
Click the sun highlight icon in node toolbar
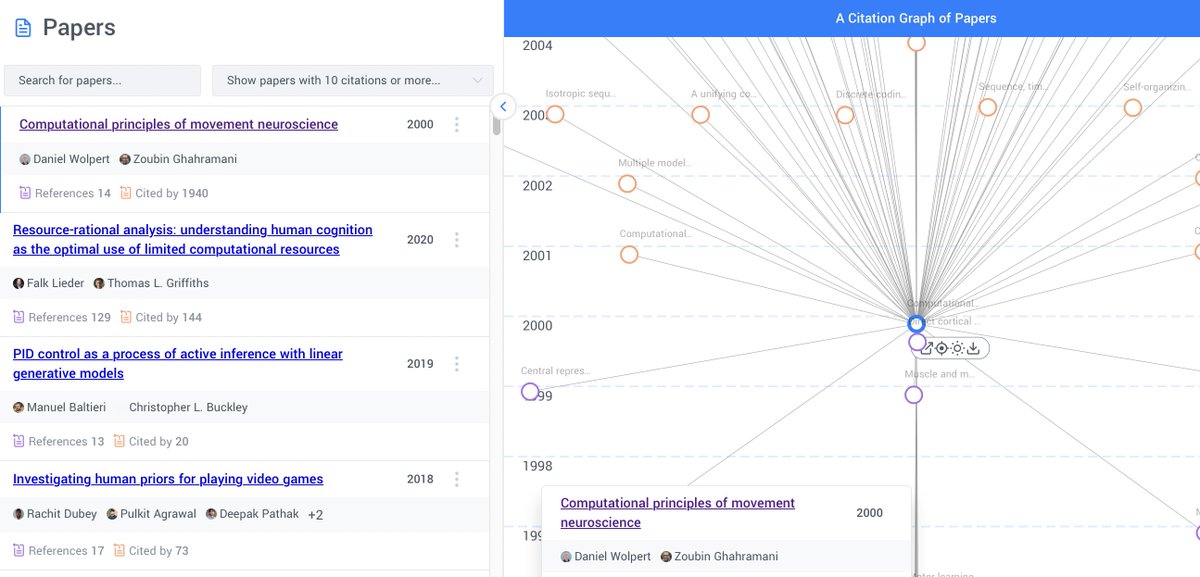coord(957,348)
